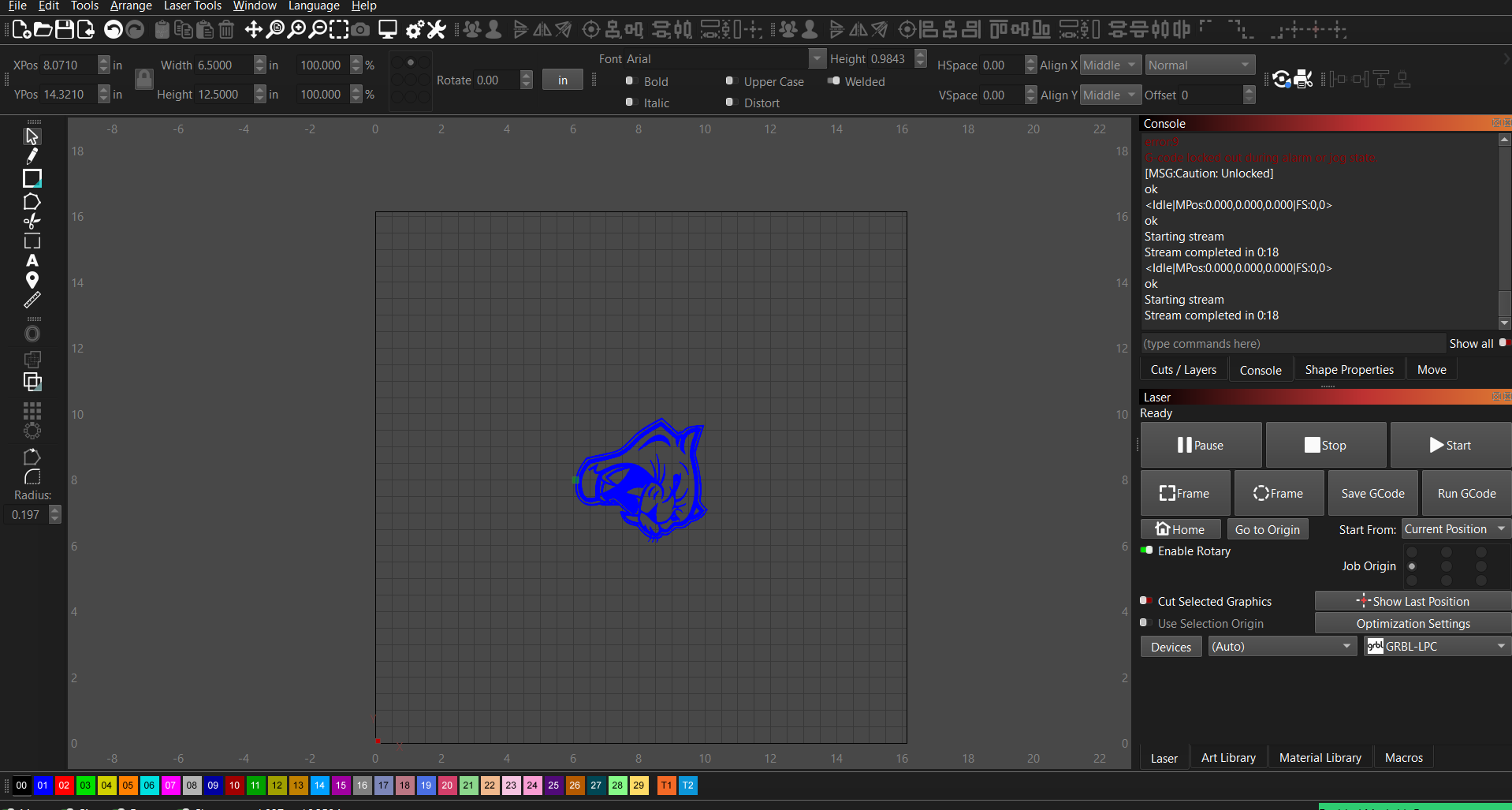Choose the Rectangle drawing tool
Image resolution: width=1512 pixels, height=810 pixels.
32,178
